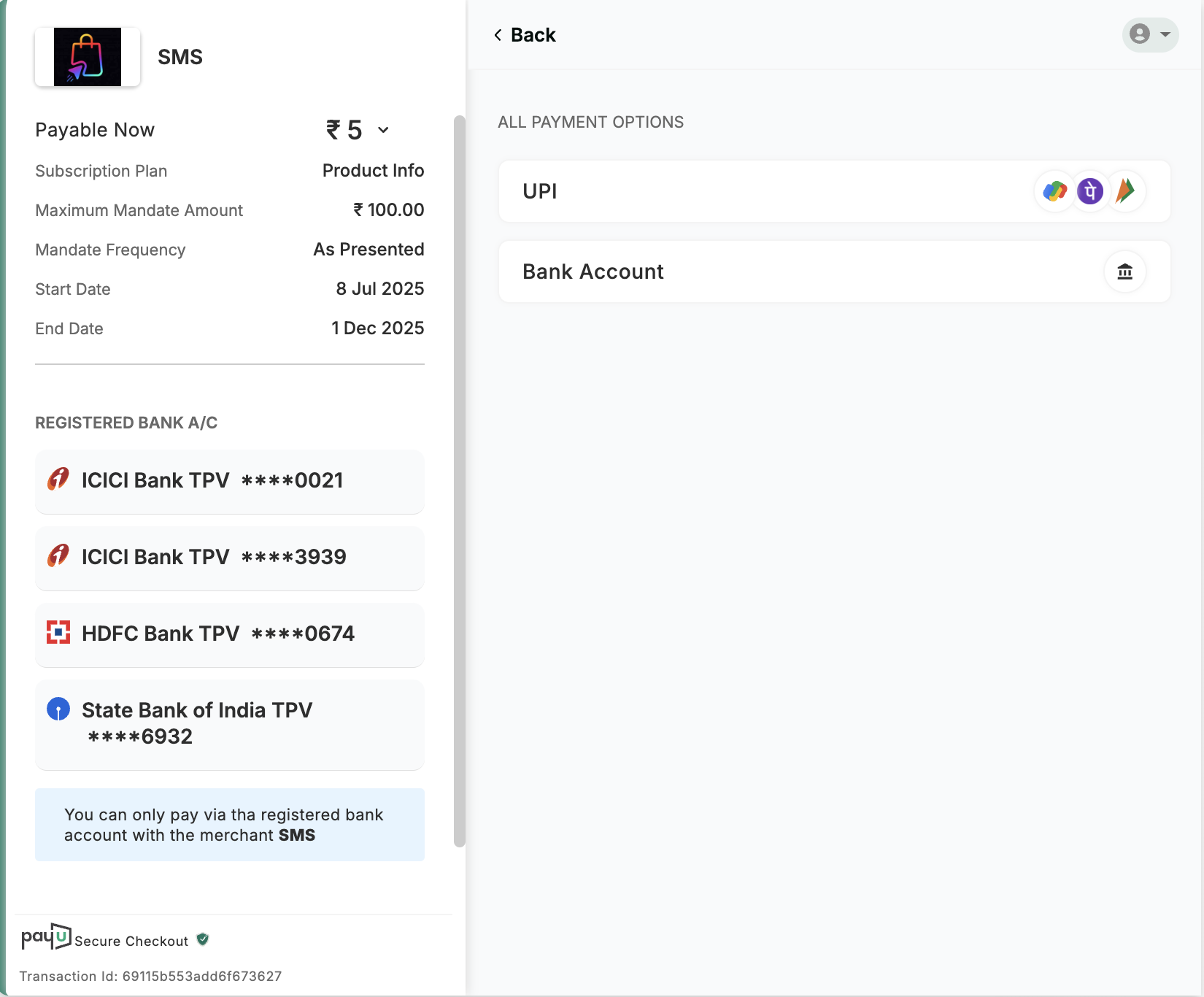Screen dimensions: 1204x997
Task: Click the PhonePe icon
Action: point(1090,191)
